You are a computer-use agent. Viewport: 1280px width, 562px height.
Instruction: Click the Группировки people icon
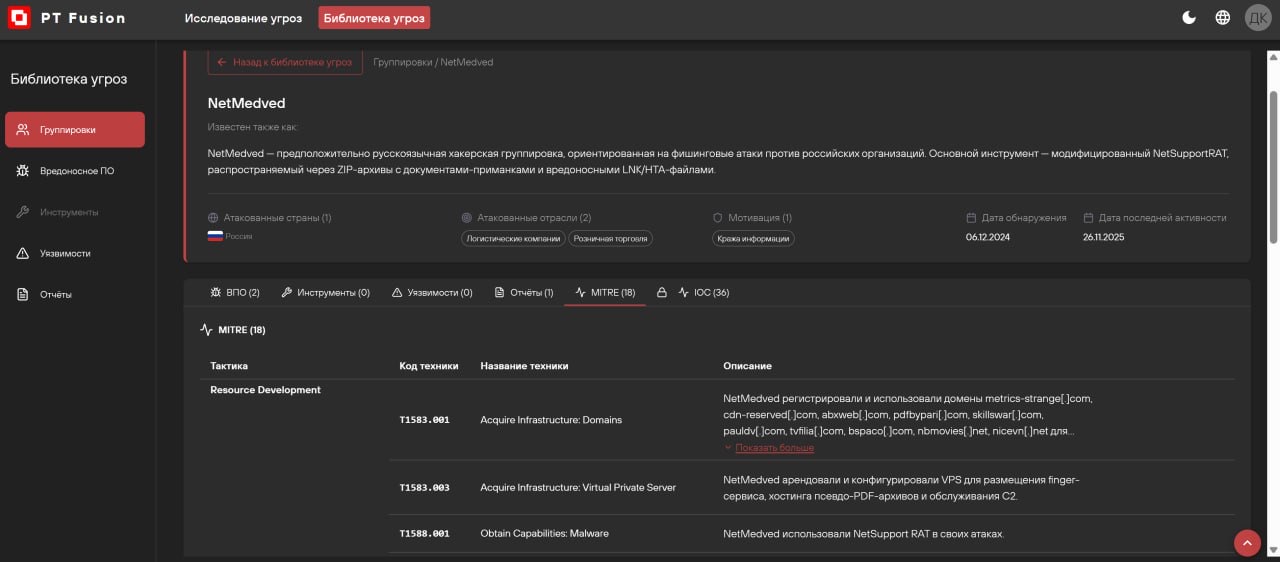(x=23, y=130)
